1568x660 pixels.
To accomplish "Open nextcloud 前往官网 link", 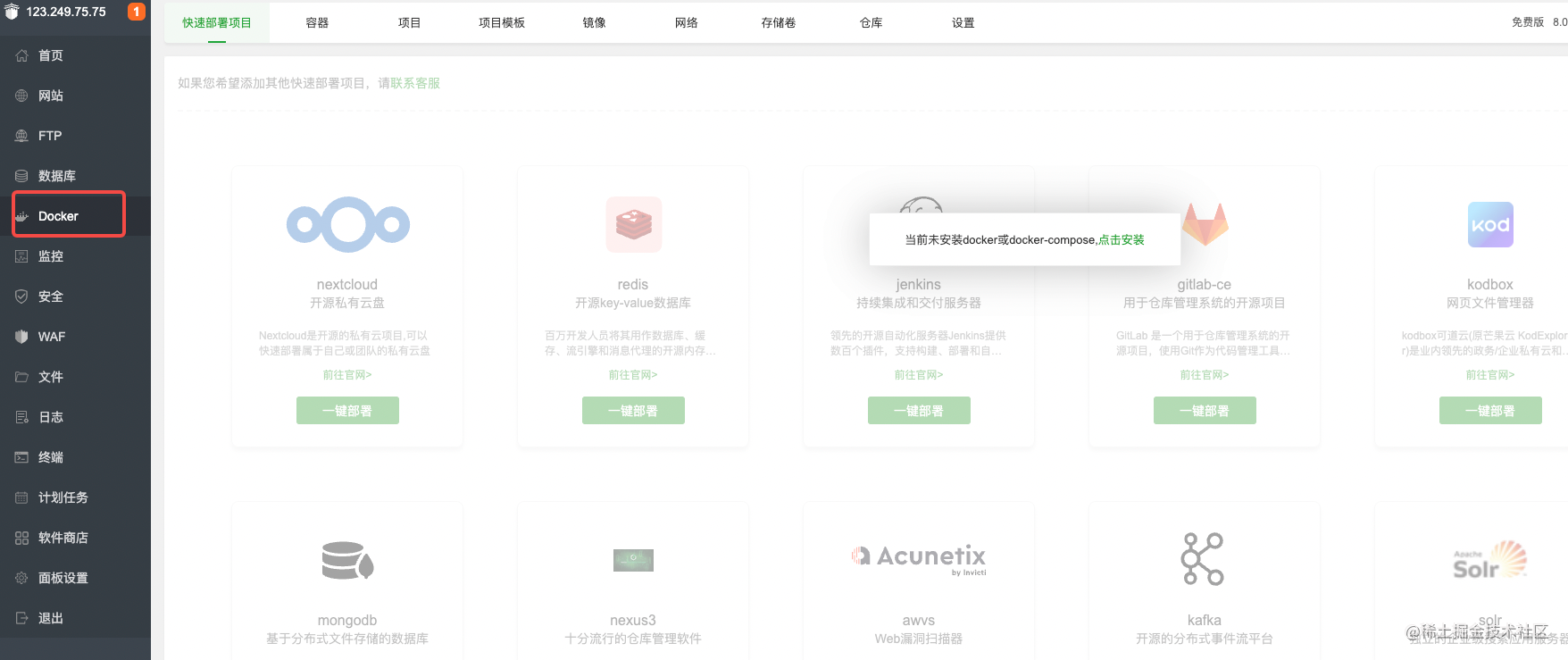I will click(347, 375).
